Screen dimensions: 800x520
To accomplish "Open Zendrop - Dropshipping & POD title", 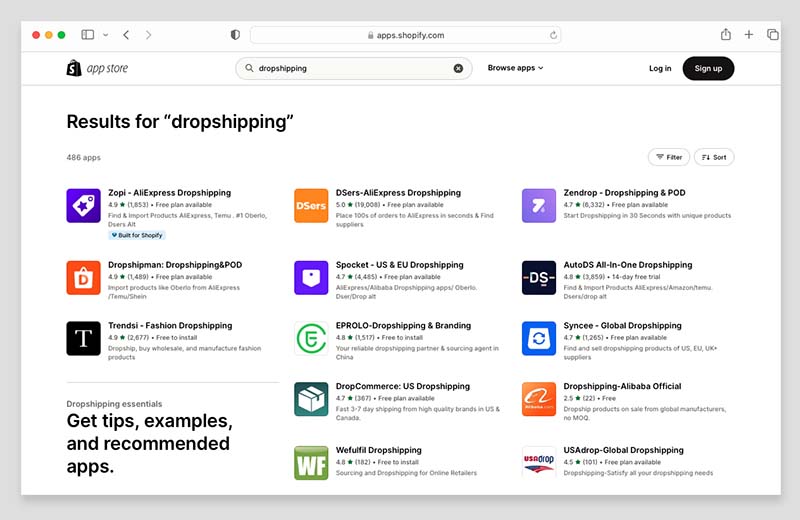I will [624, 193].
